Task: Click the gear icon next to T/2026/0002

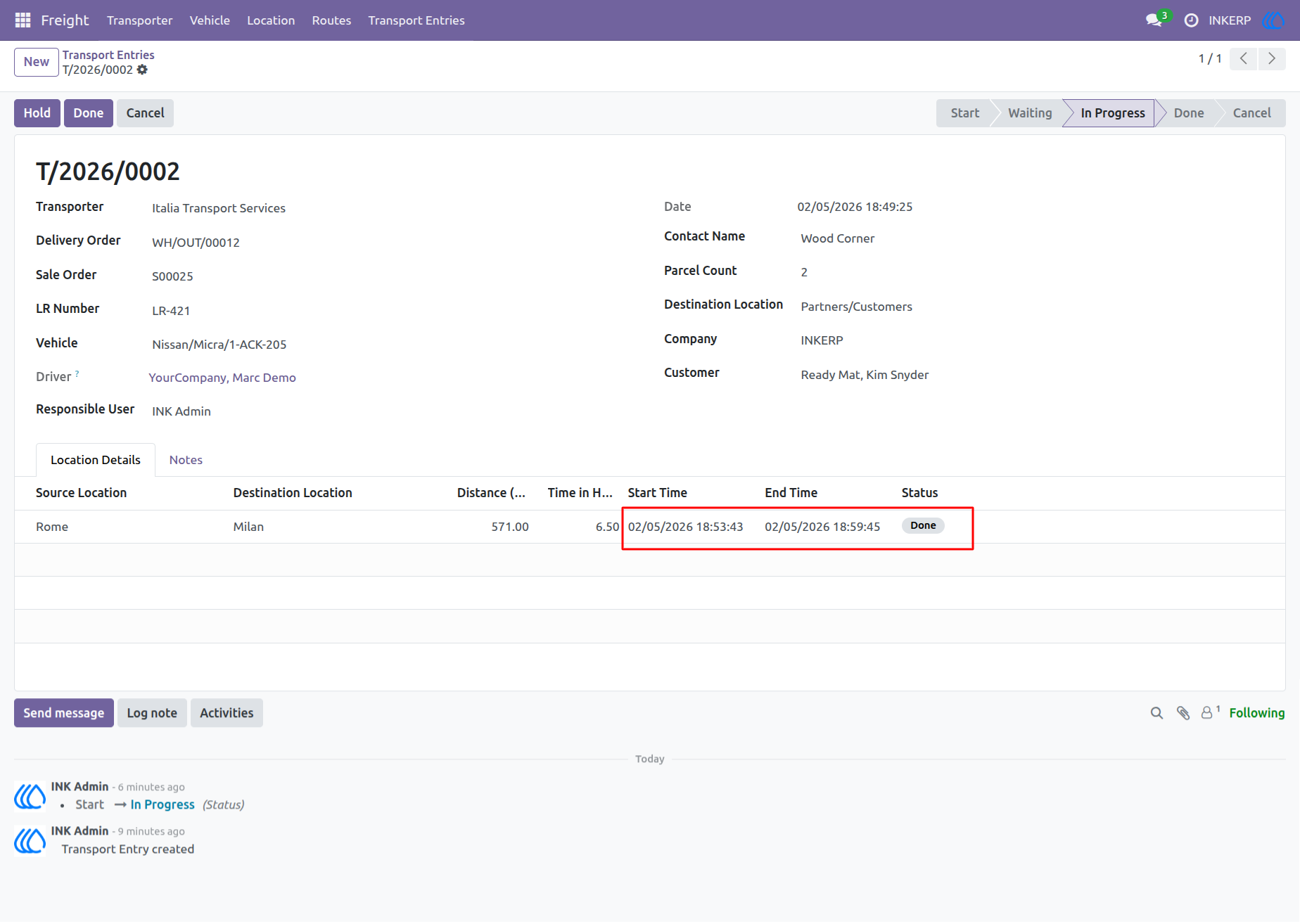Action: [x=143, y=70]
